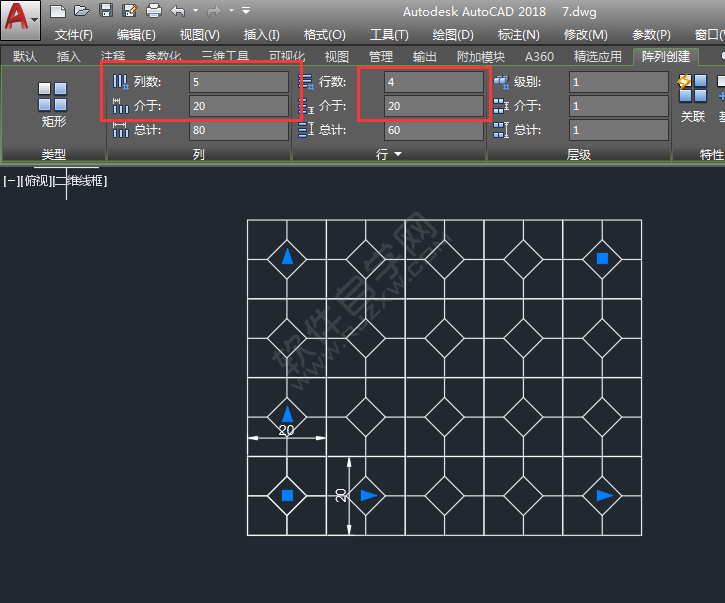Image resolution: width=725 pixels, height=603 pixels.
Task: Switch to the 视图 ribbon tab
Action: 337,56
